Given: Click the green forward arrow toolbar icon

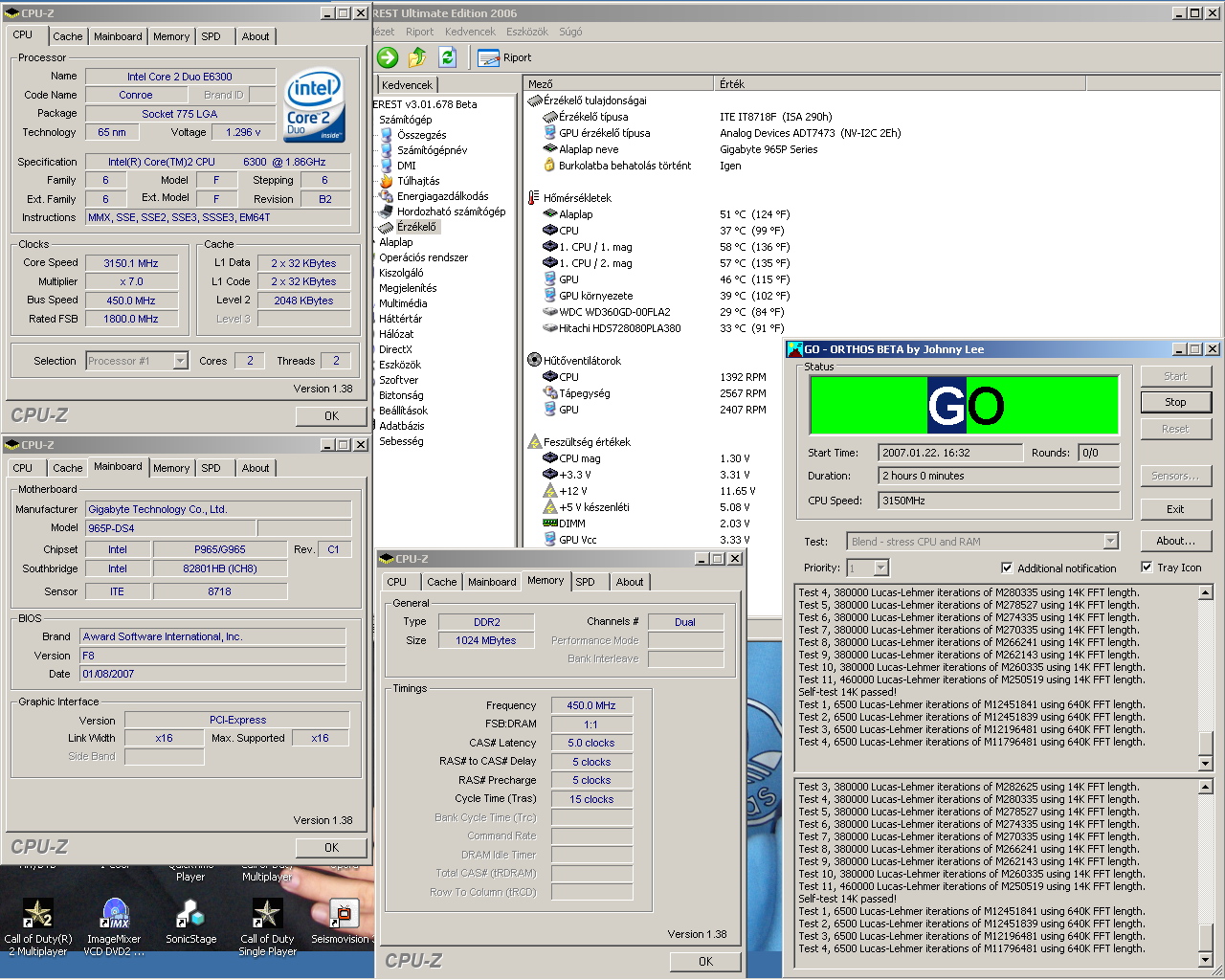Looking at the screenshot, I should 388,57.
